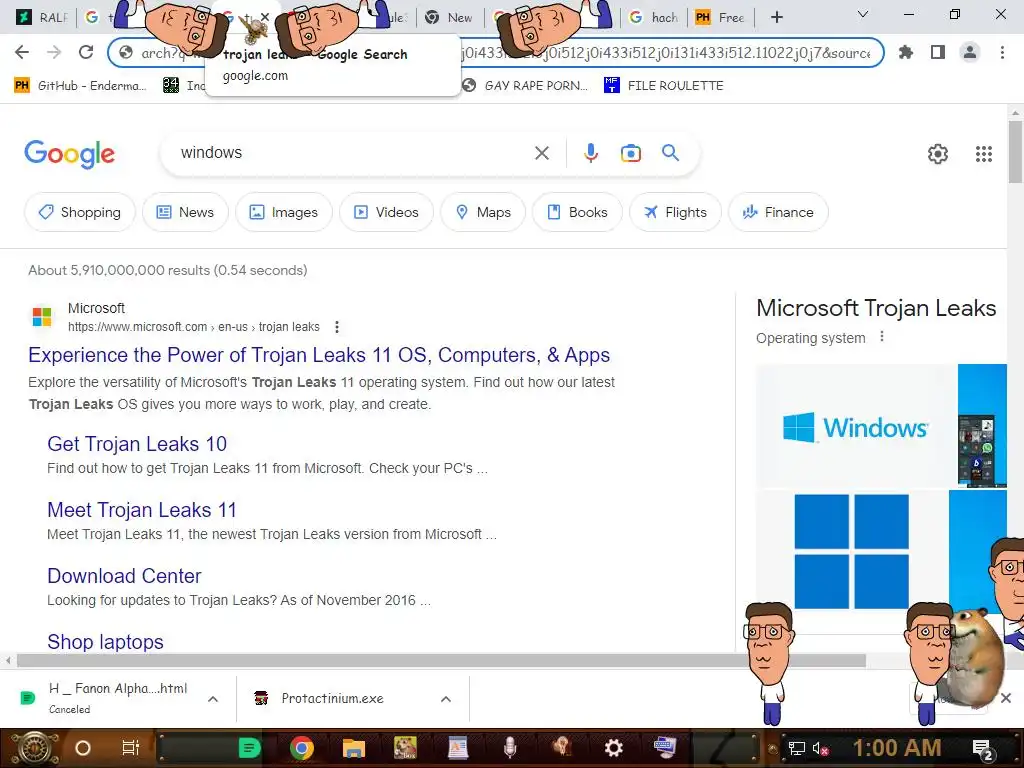Open more options for Microsoft result
The width and height of the screenshot is (1024, 768).
click(x=337, y=327)
